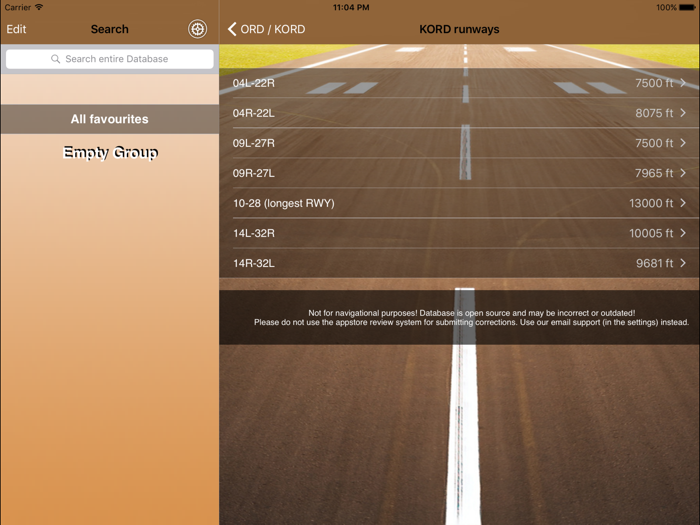The width and height of the screenshot is (700, 525).
Task: Tap the 13000 ft length value
Action: (651, 203)
